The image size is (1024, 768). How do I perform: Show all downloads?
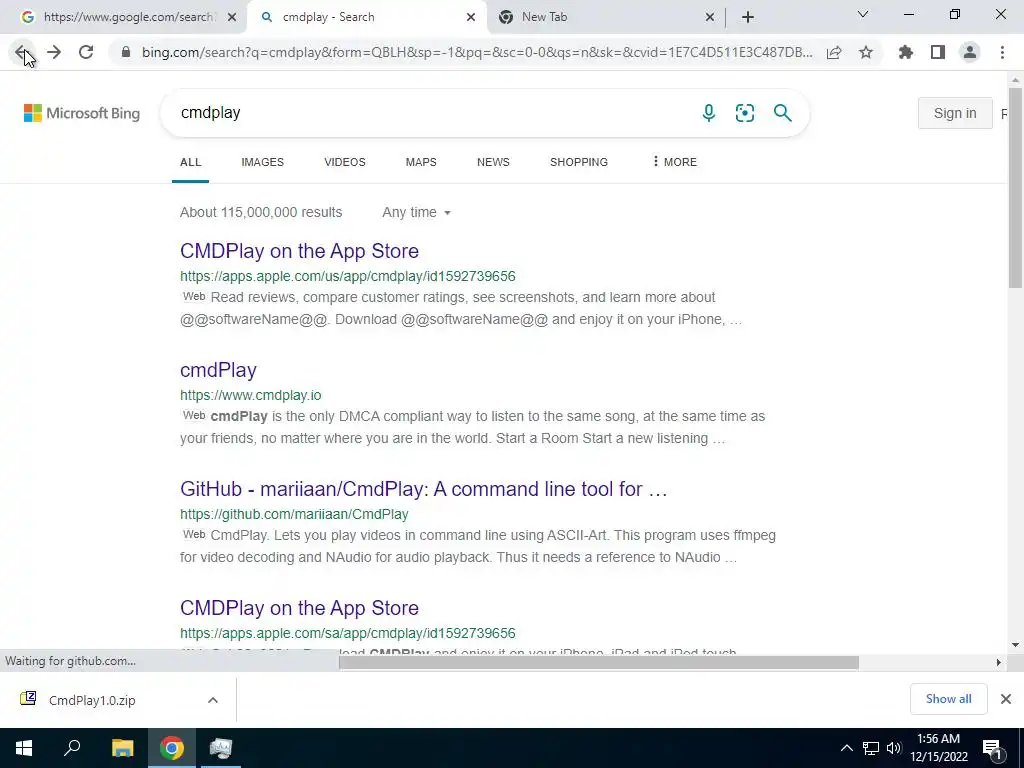(x=948, y=699)
